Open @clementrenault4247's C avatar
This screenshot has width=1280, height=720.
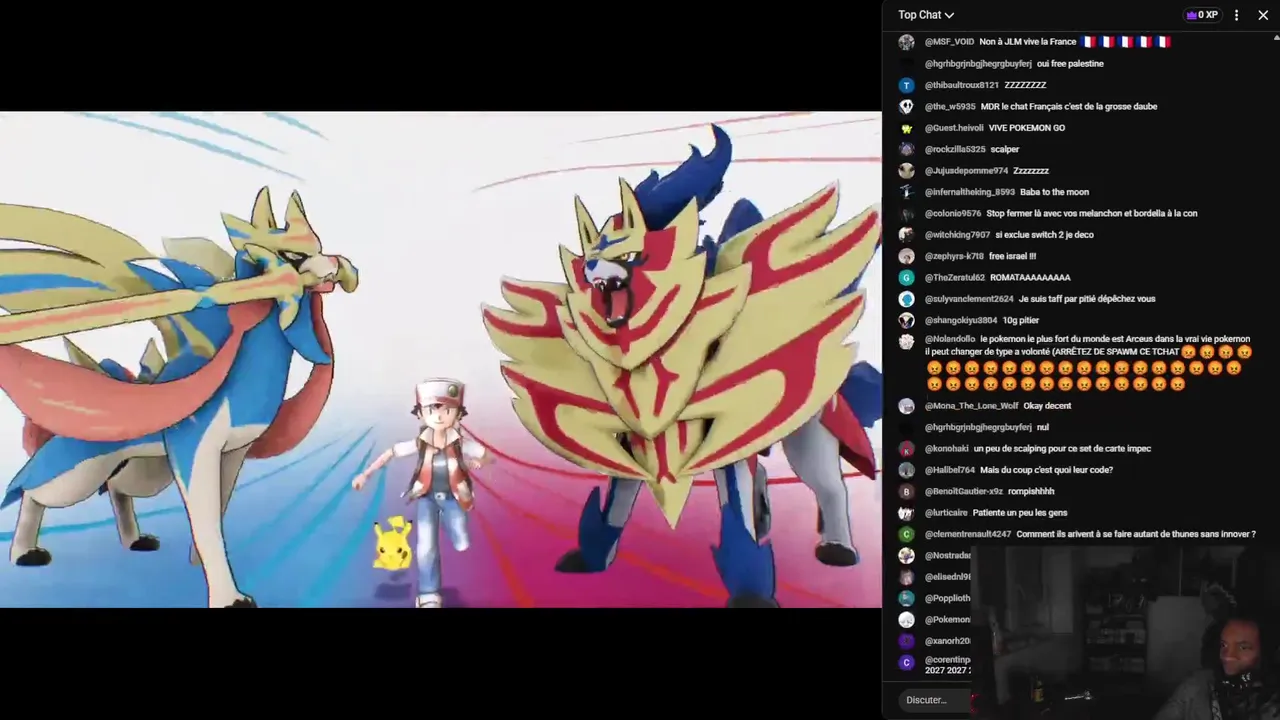point(906,534)
